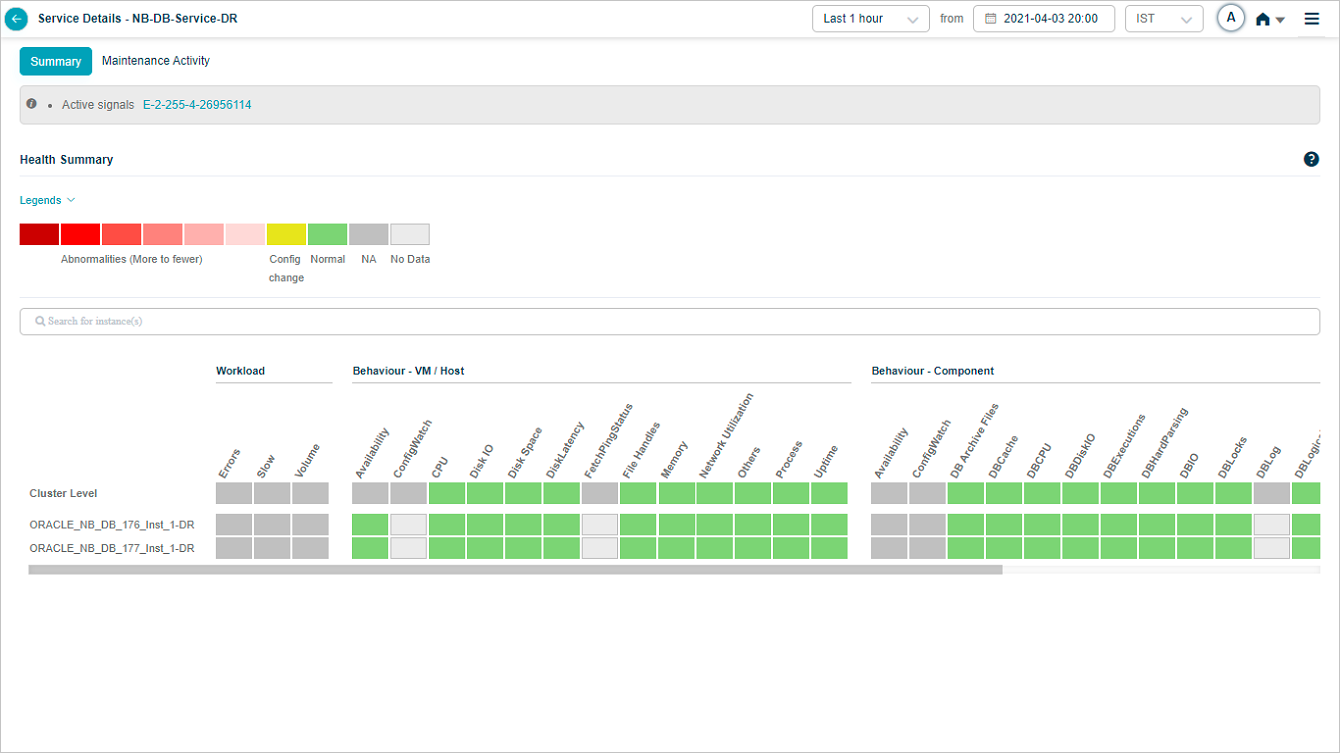Click ORACLE_NB_DB_176 Slow cell
This screenshot has width=1340, height=753.
point(272,525)
